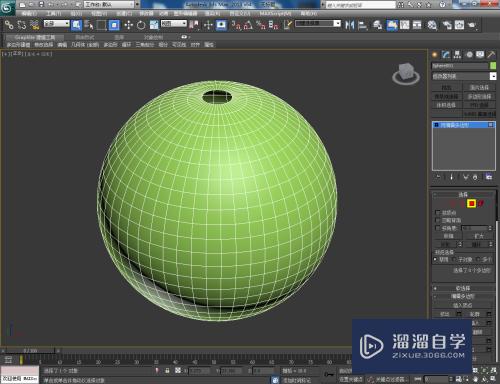The width and height of the screenshot is (500, 384).
Task: Open the Curve Editor
Action: (405, 25)
